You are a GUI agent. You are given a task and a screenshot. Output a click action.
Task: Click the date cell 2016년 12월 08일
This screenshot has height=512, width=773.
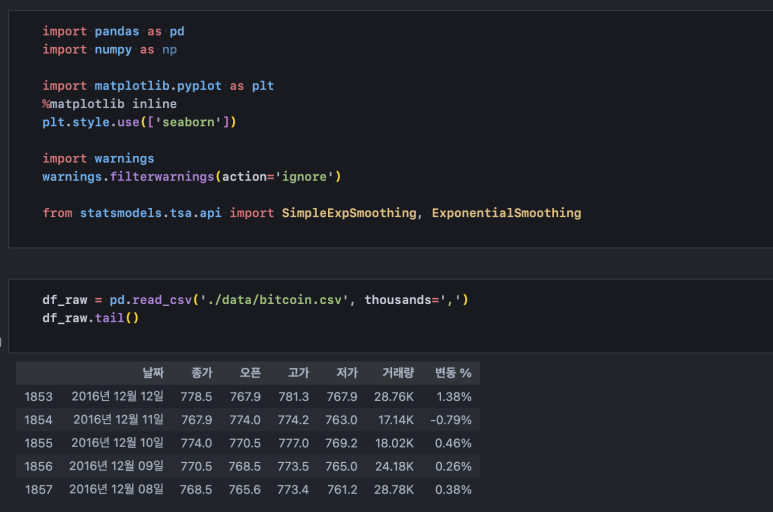[116, 489]
